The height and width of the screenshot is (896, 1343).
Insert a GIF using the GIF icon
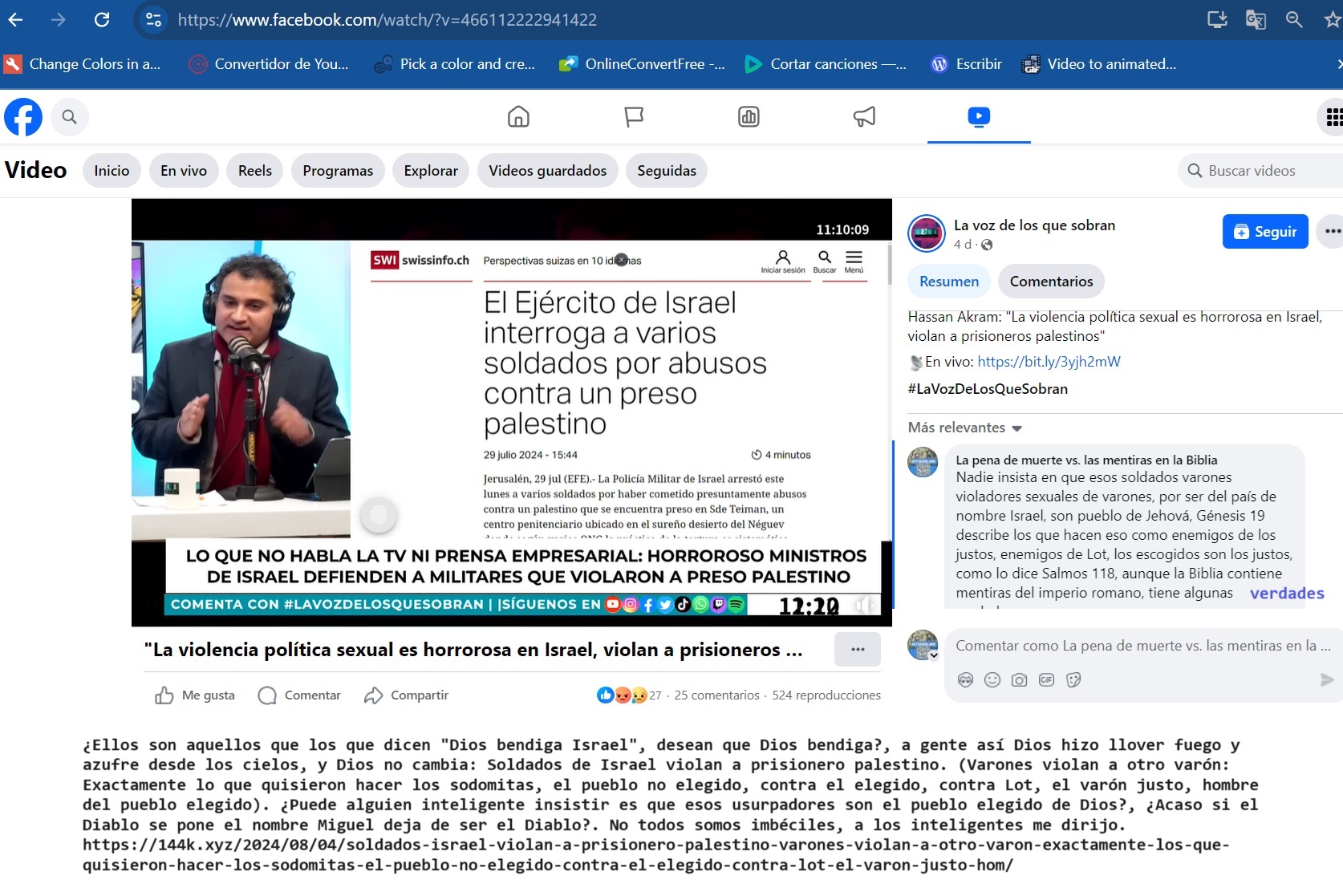click(1046, 680)
